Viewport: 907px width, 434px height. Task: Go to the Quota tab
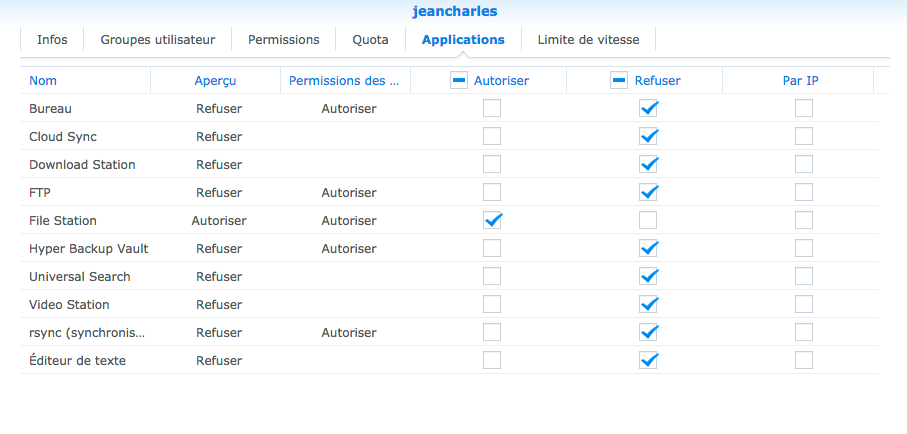[x=370, y=40]
